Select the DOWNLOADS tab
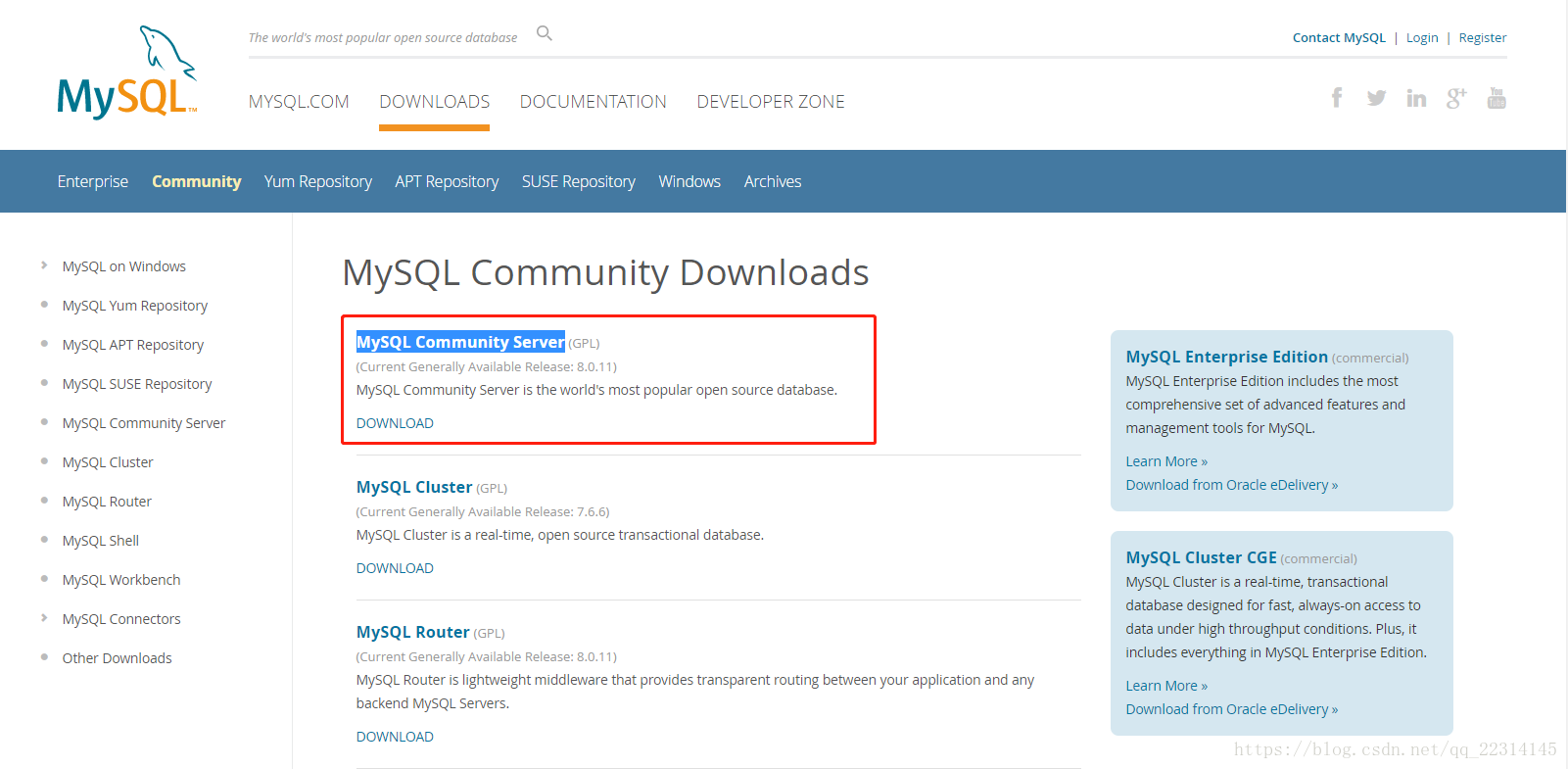Screen dimensions: 1568x769 tap(435, 102)
